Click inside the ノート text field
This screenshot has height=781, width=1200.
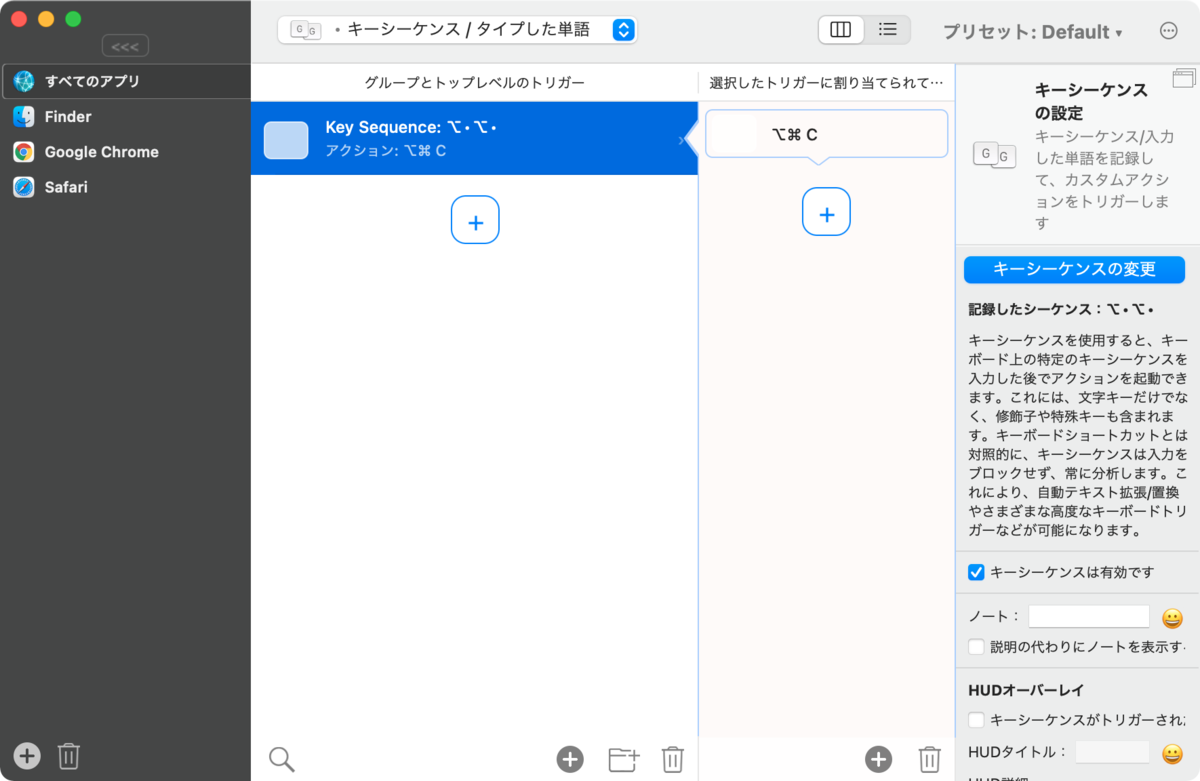(x=1088, y=616)
